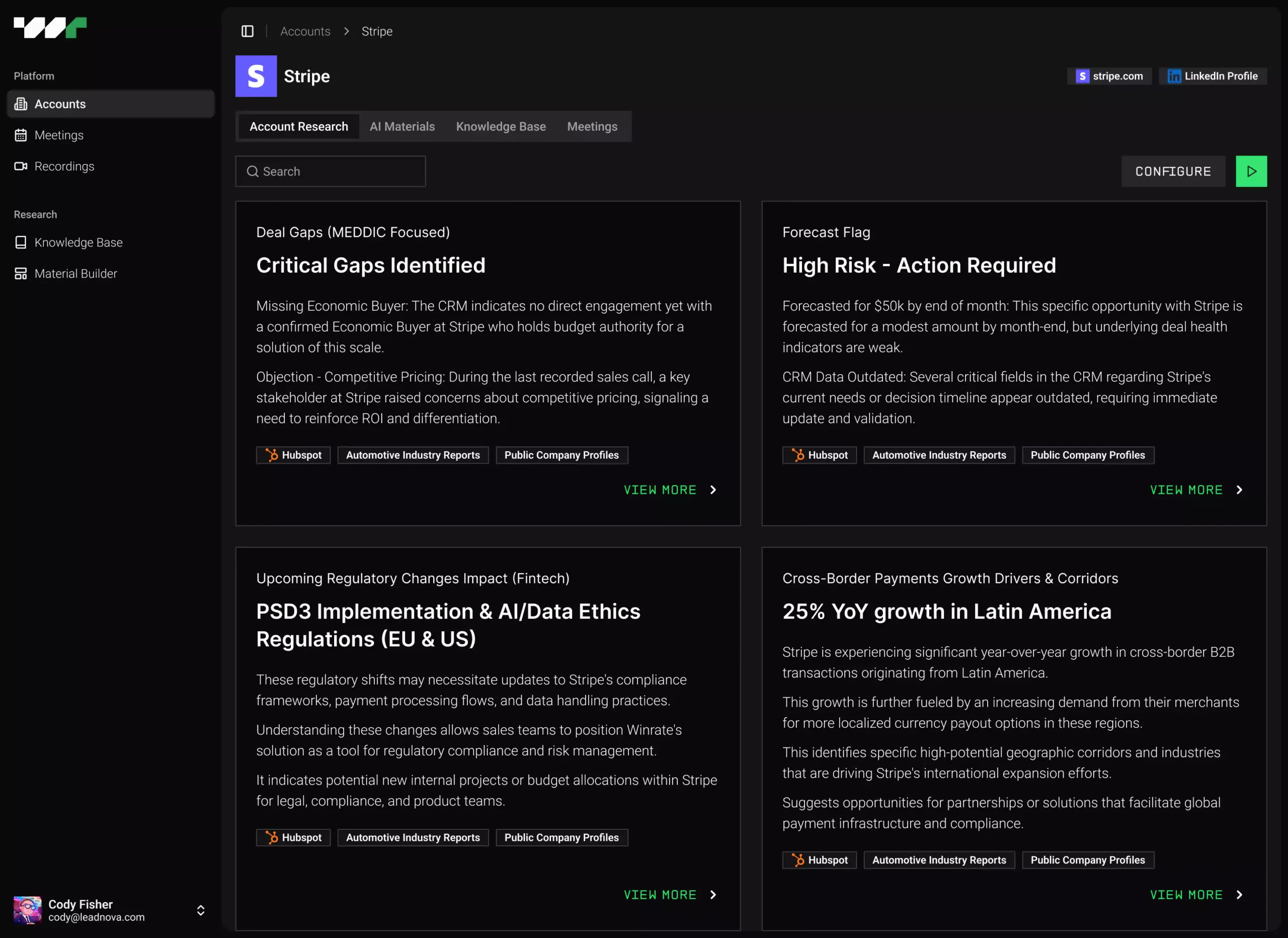Focus the Search input field
The image size is (1288, 938).
[331, 172]
